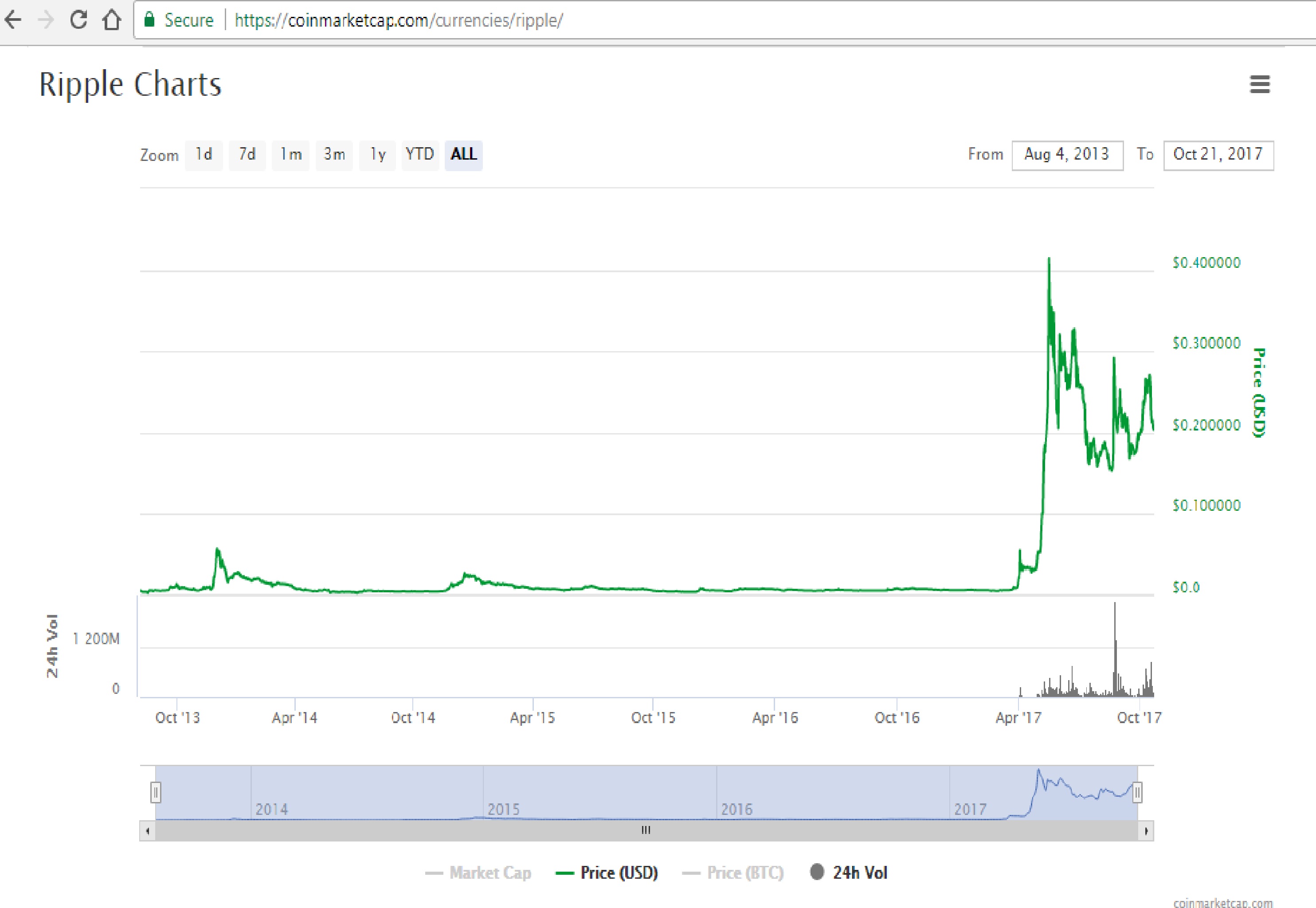Click the Ripple Charts heading

click(130, 85)
